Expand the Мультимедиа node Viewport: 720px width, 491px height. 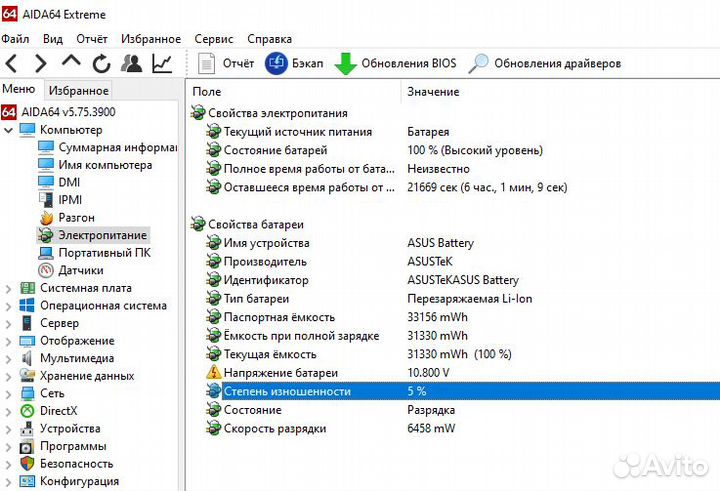(8, 359)
